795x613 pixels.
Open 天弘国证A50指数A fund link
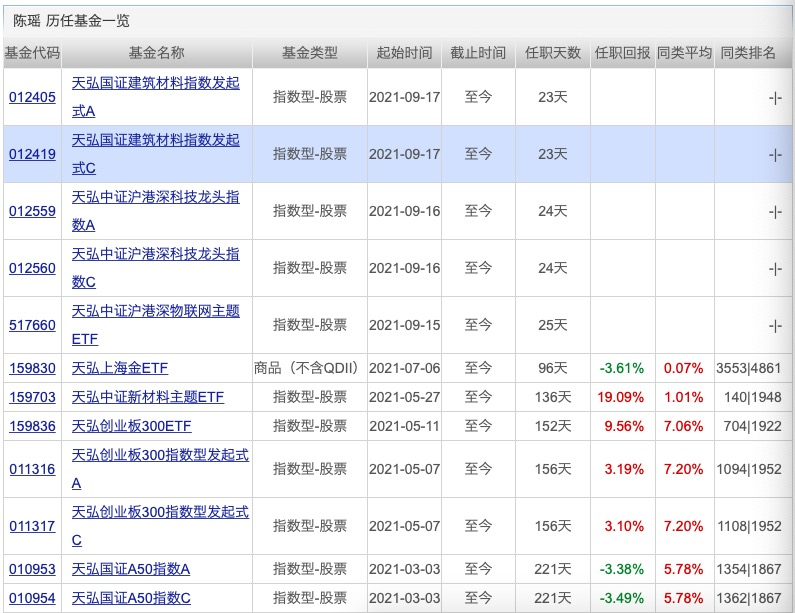pos(131,569)
